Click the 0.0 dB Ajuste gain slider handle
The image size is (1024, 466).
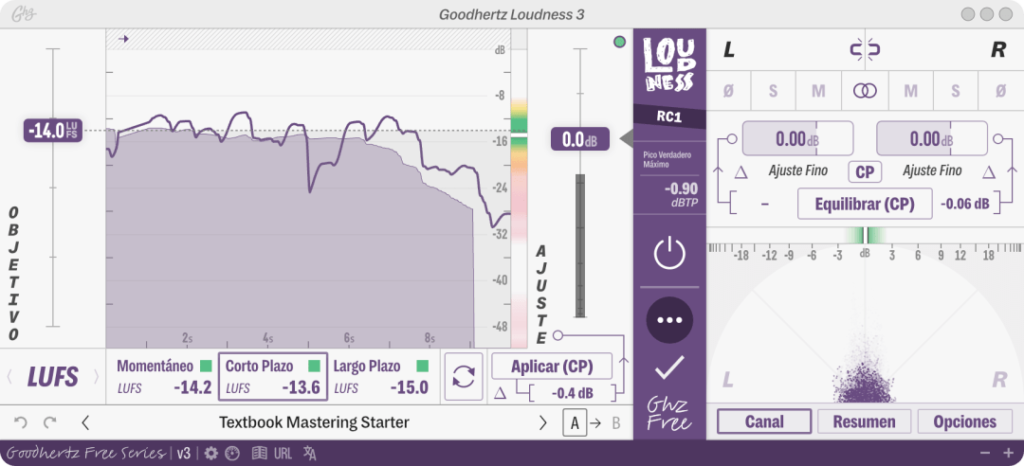pyautogui.click(x=580, y=139)
